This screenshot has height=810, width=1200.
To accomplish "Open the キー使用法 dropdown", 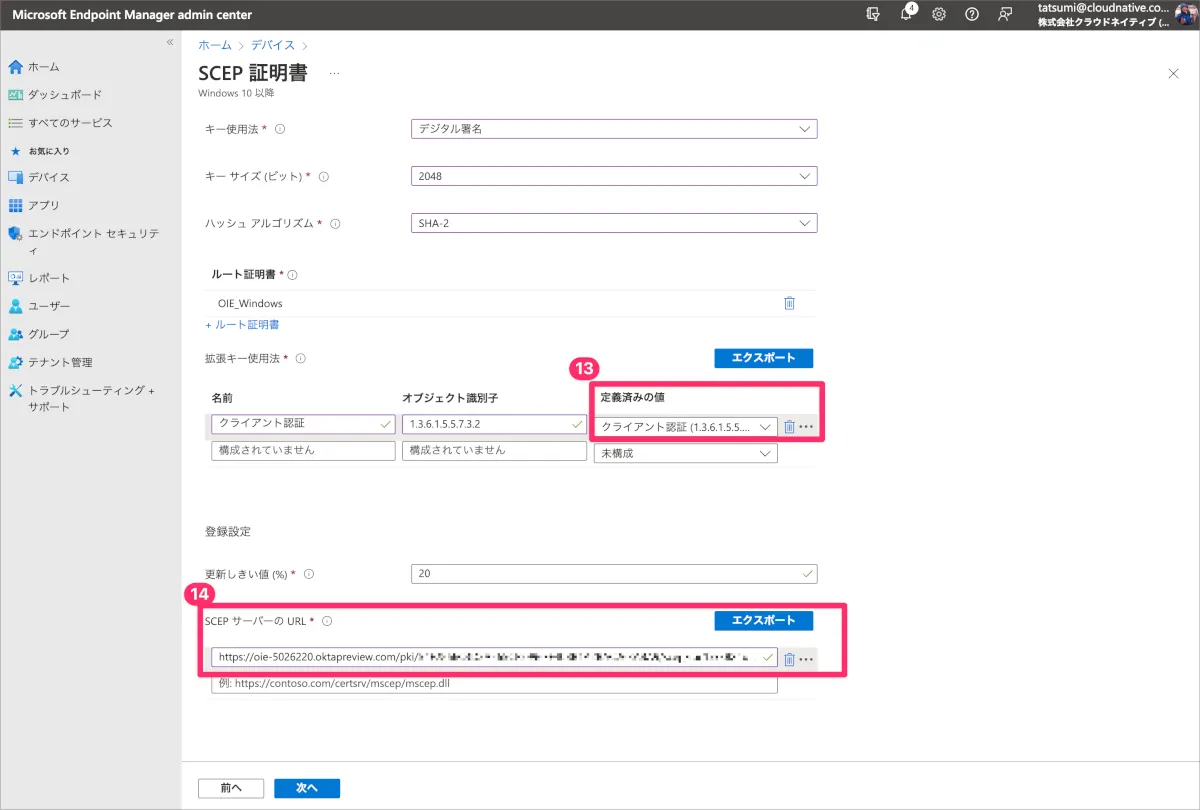I will pos(614,129).
